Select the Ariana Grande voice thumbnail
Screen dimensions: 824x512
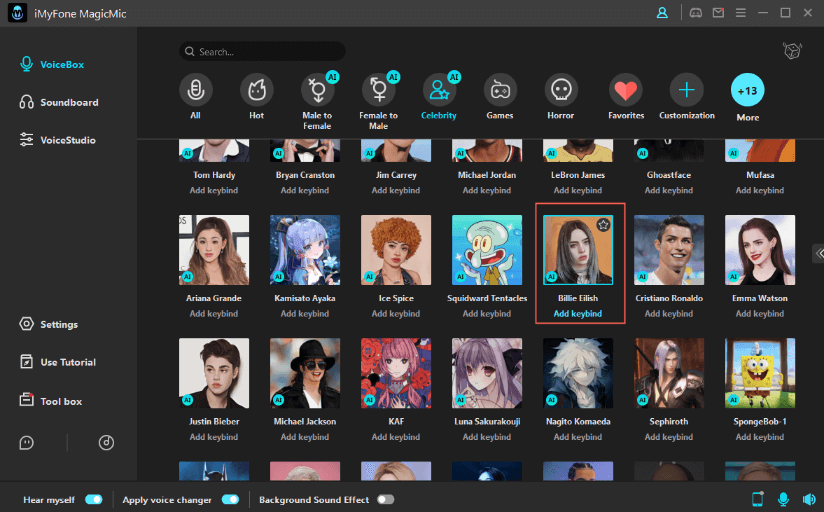point(214,250)
